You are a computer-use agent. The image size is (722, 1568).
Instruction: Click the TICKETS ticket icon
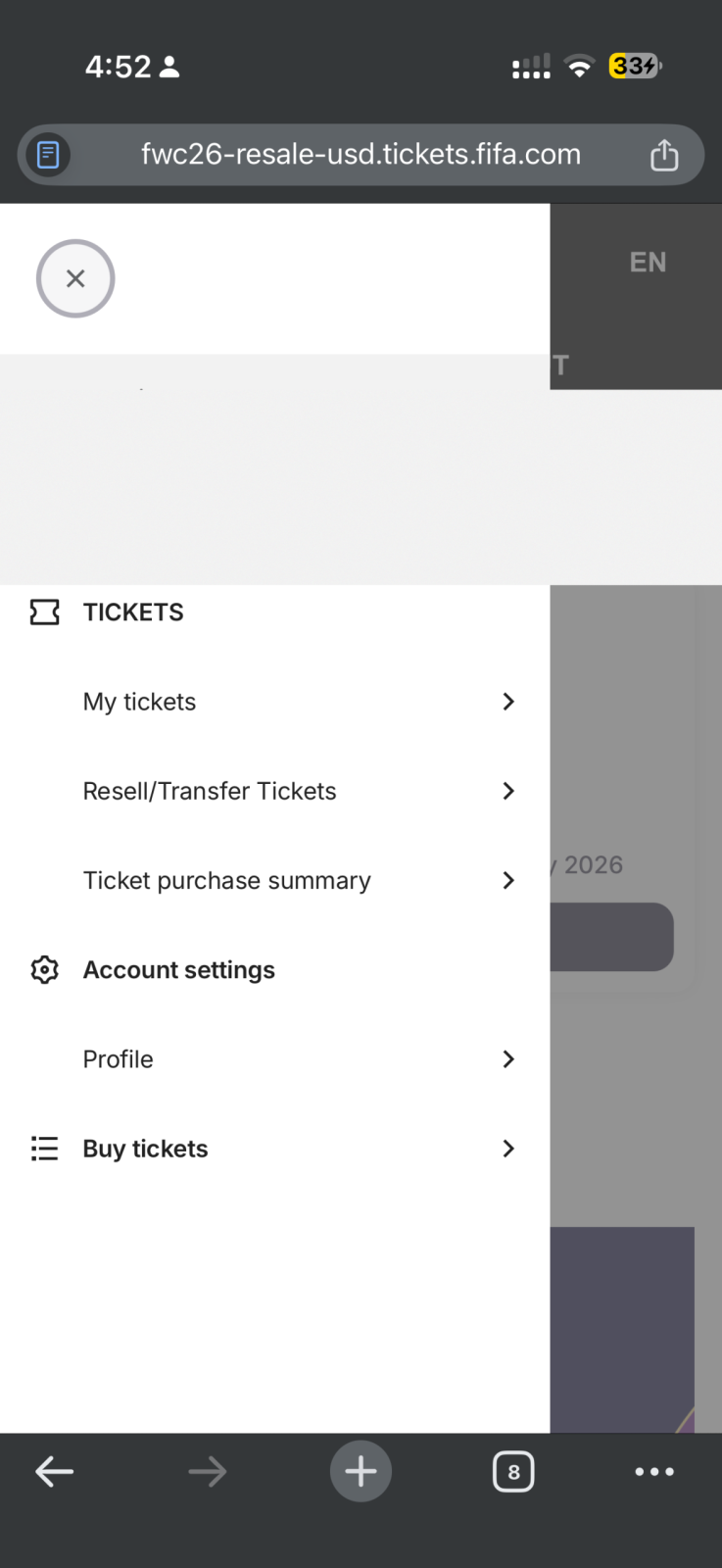coord(45,612)
